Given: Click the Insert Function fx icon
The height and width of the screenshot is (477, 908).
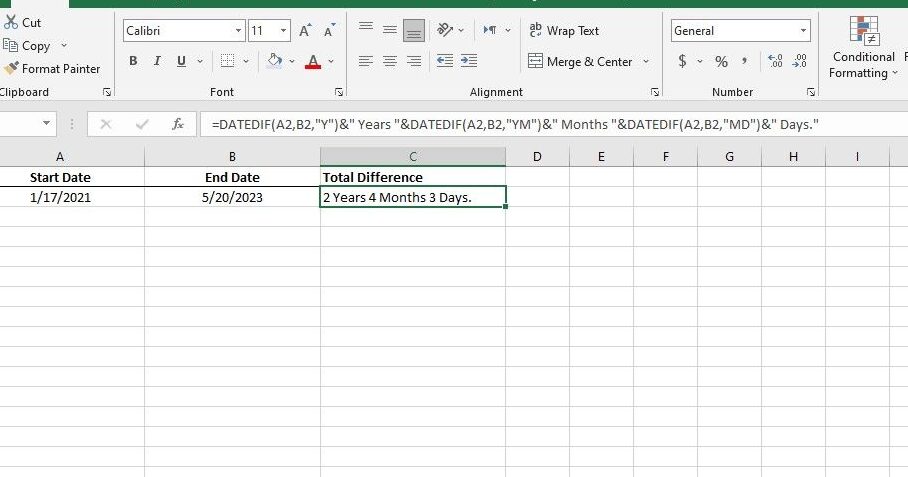Looking at the screenshot, I should pos(178,124).
